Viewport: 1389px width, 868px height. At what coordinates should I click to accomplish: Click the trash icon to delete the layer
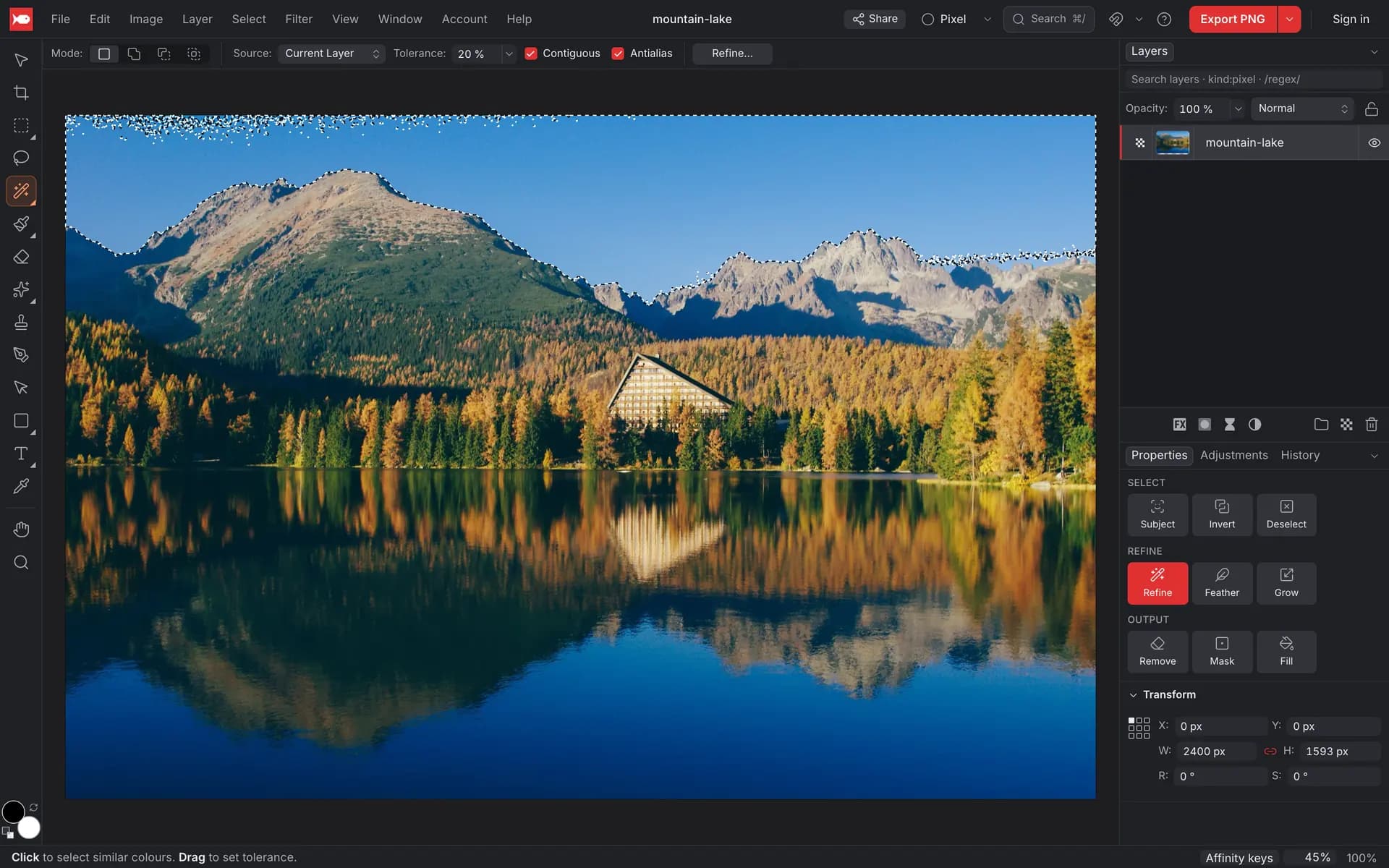point(1371,425)
